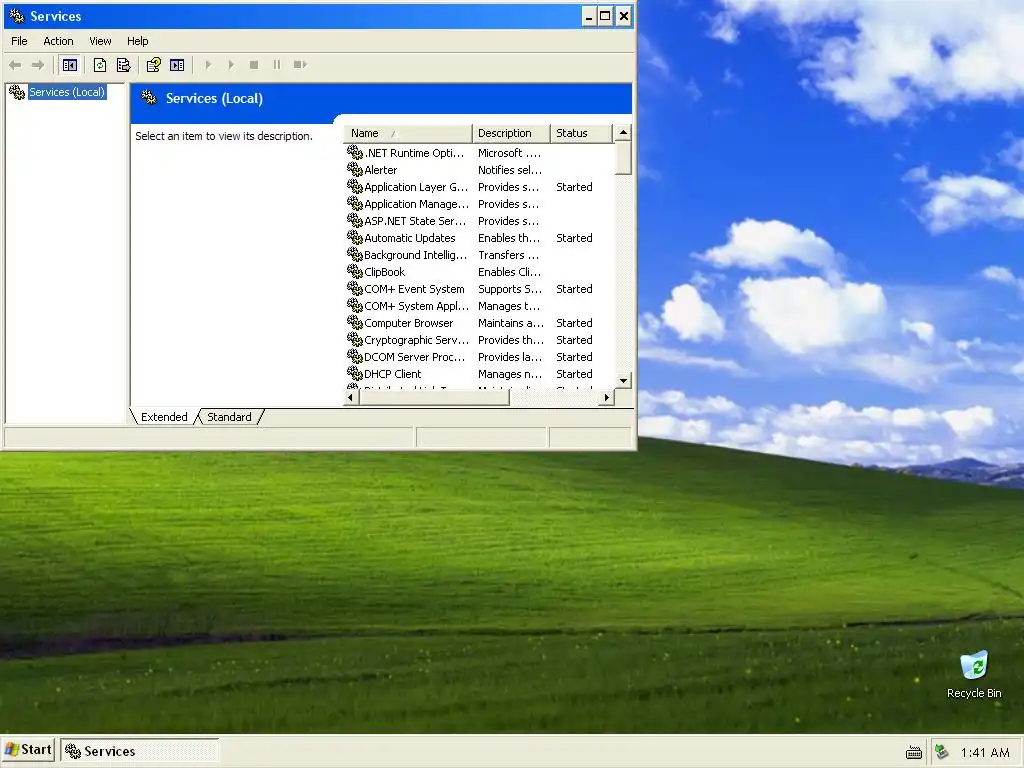This screenshot has width=1024, height=768.
Task: Select the ASP.NET State Ser... service
Action: tap(415, 221)
